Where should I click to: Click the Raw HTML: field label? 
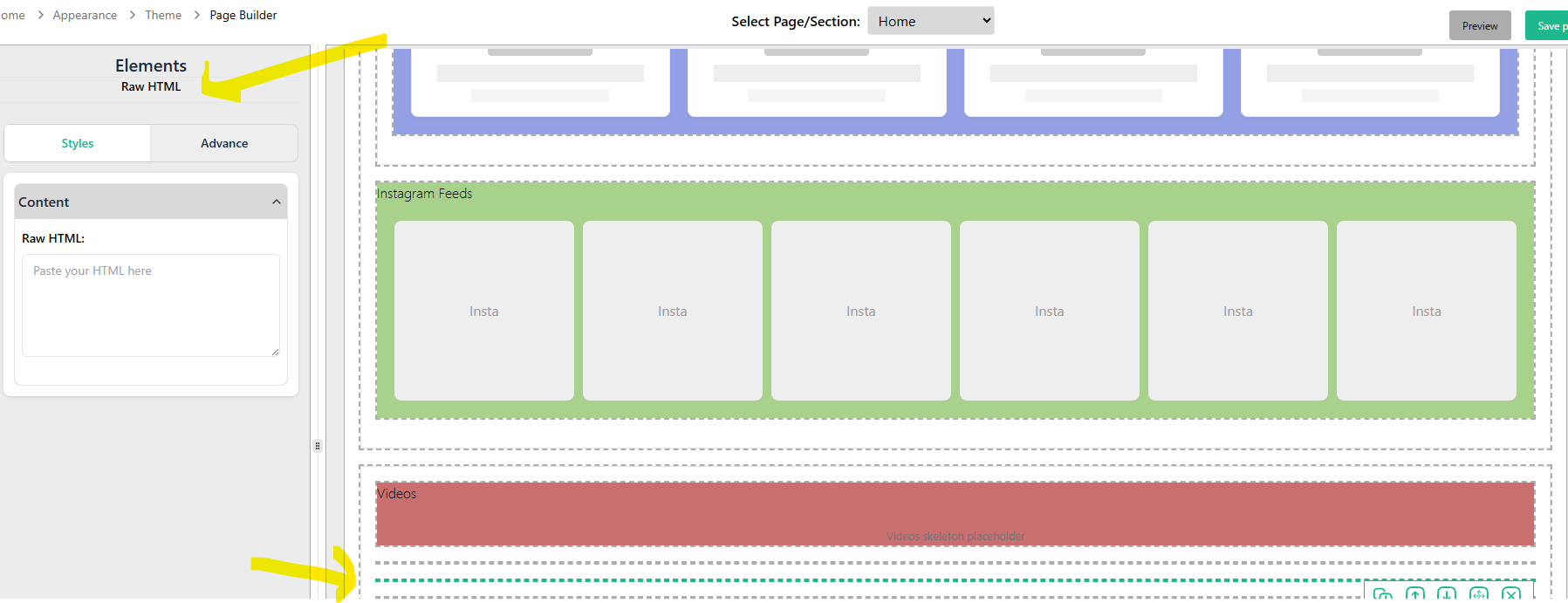pyautogui.click(x=53, y=238)
